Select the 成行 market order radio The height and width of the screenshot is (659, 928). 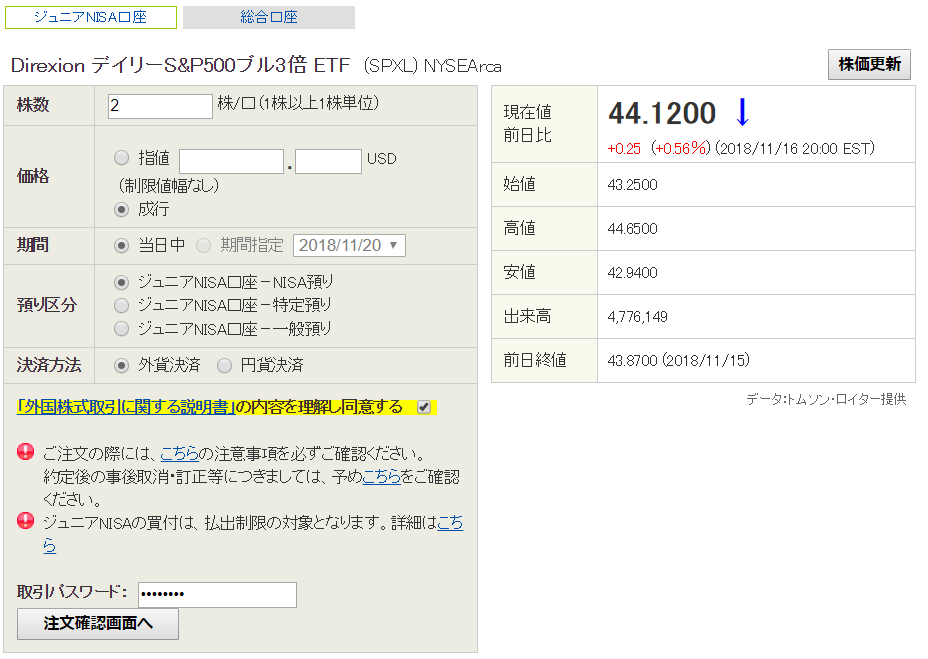pos(121,209)
